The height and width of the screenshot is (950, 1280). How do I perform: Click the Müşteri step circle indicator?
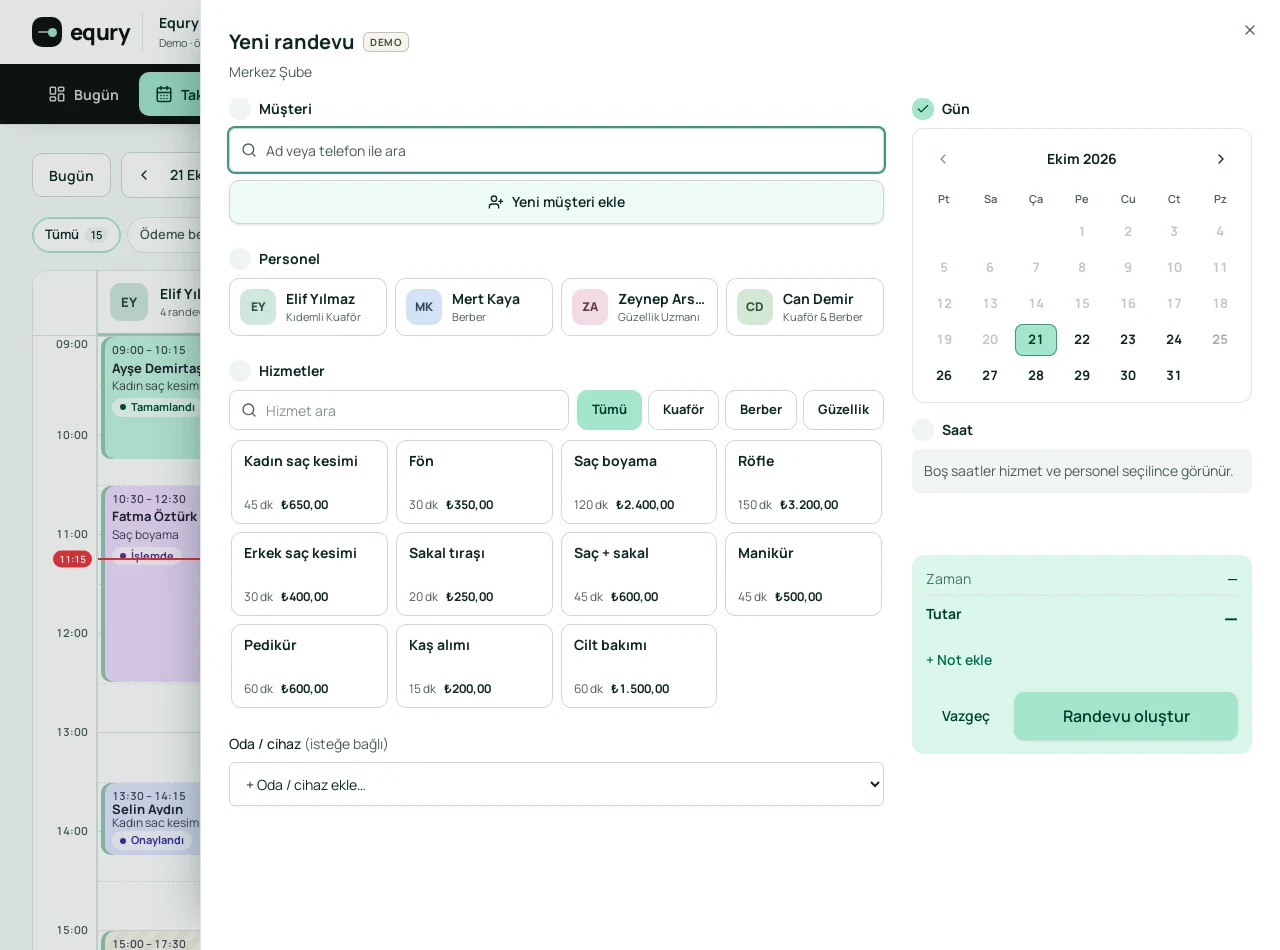tap(240, 109)
